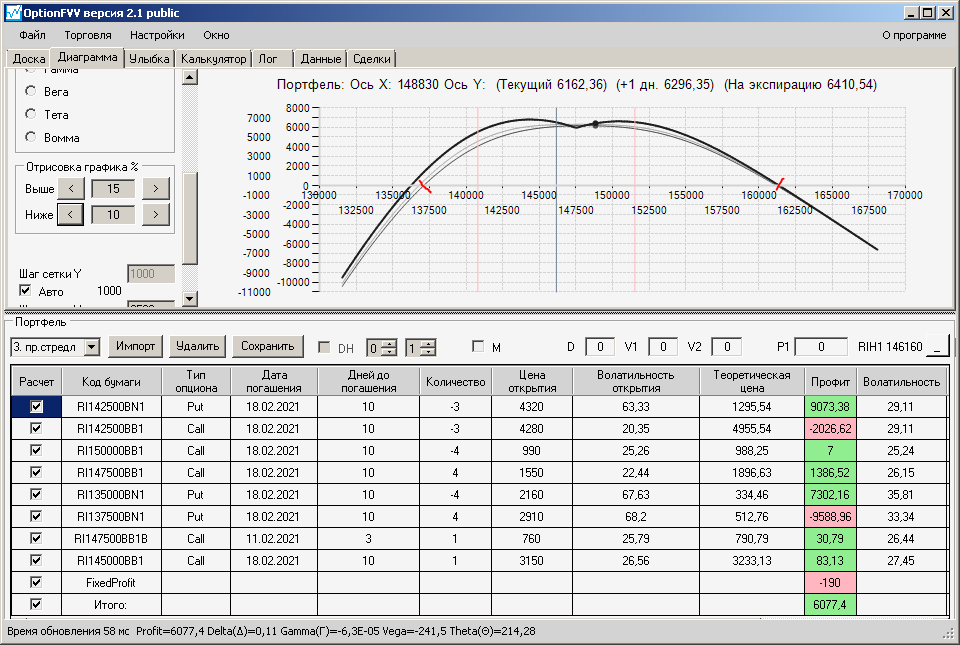The width and height of the screenshot is (960, 645).
Task: Click the scroll-up arrow in the left settings panel
Action: pos(189,77)
